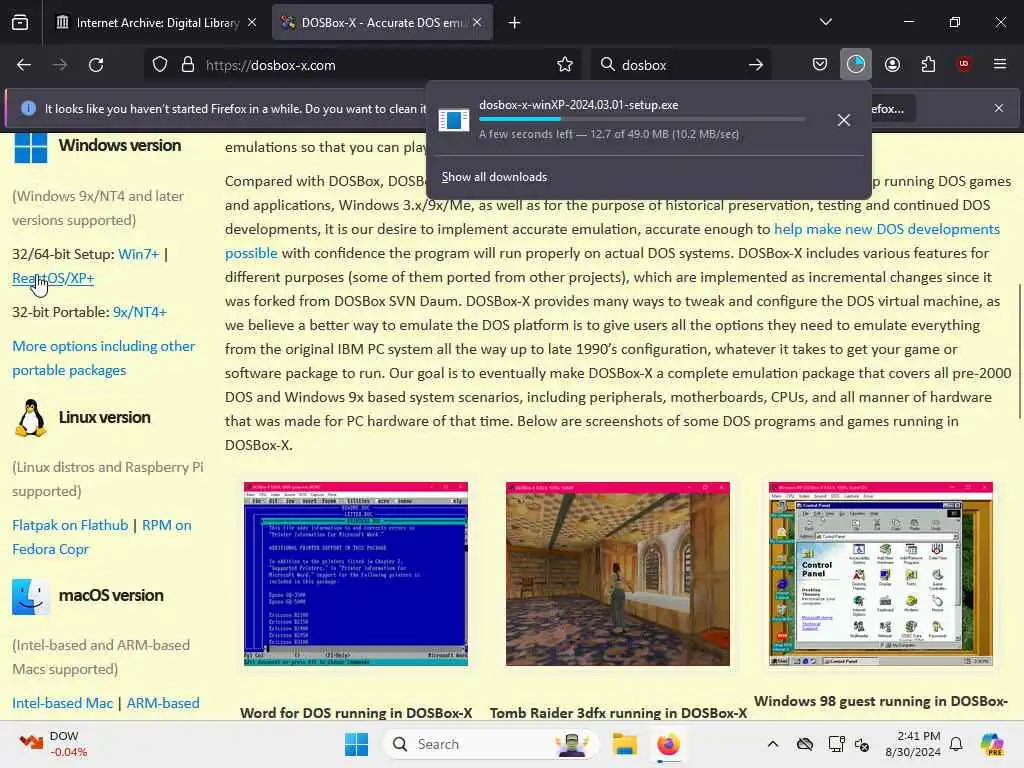Expand the list all tabs chevron
1024x768 pixels.
click(825, 22)
